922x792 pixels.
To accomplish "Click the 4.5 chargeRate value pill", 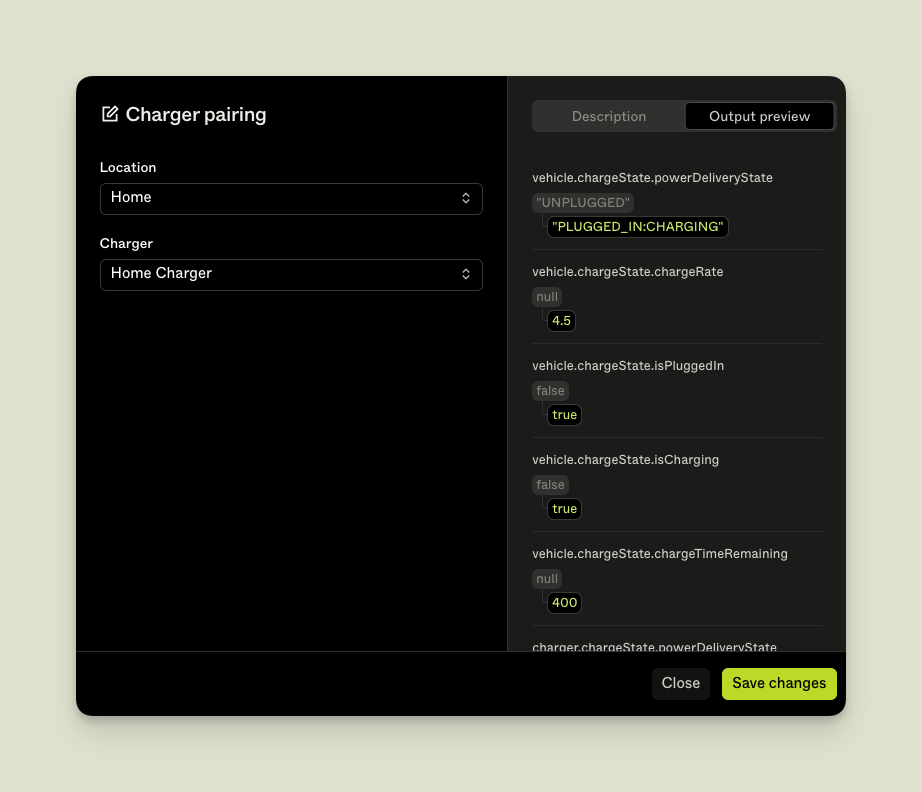I will pos(561,320).
